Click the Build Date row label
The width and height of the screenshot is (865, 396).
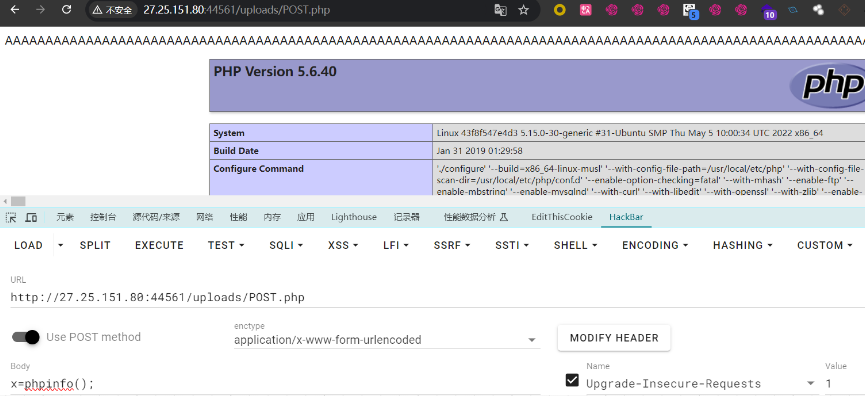(x=236, y=151)
